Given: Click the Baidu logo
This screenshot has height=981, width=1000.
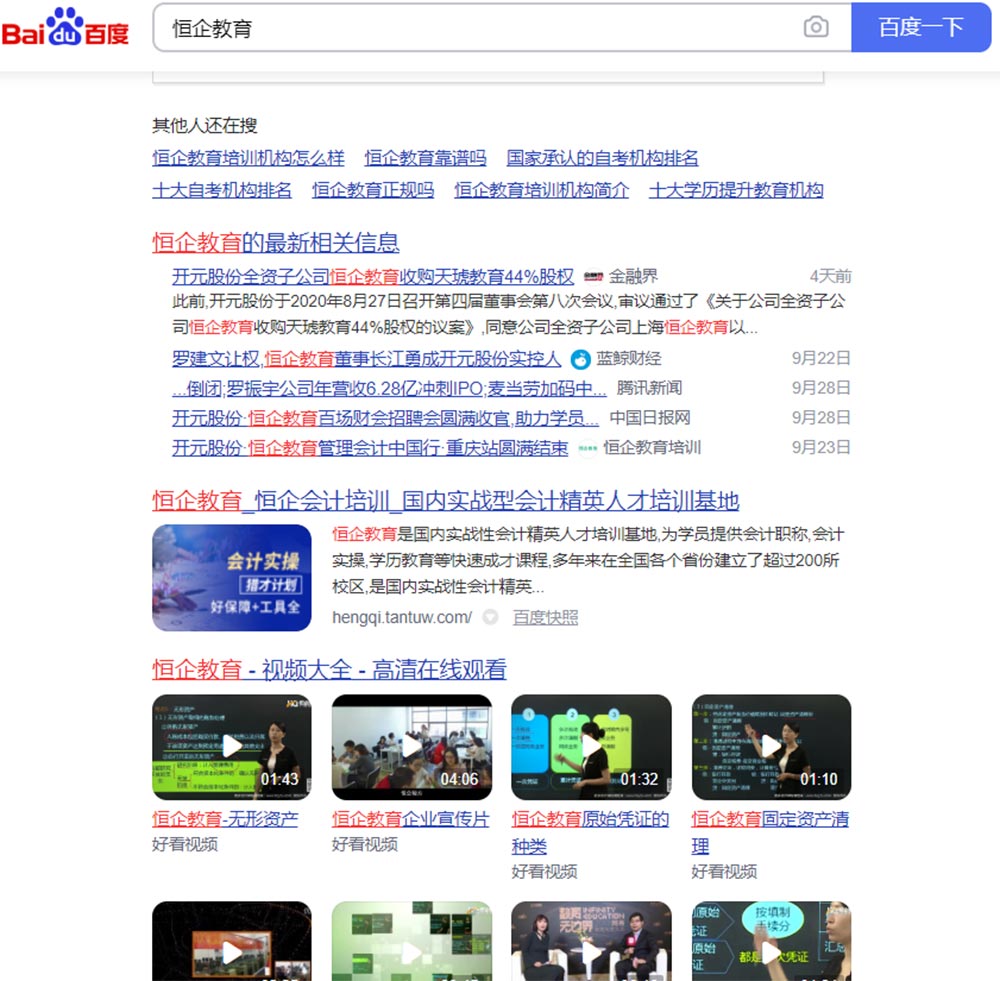Looking at the screenshot, I should pos(66,27).
